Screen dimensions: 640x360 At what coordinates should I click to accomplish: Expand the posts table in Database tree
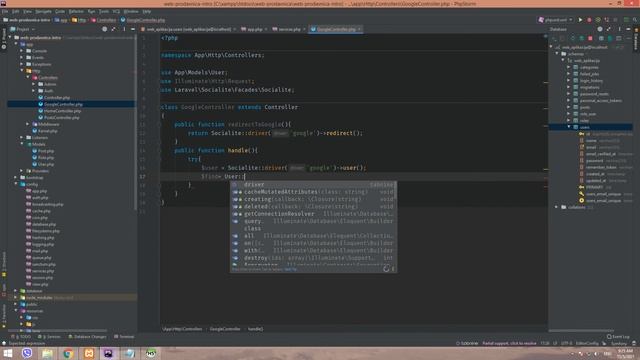point(569,107)
